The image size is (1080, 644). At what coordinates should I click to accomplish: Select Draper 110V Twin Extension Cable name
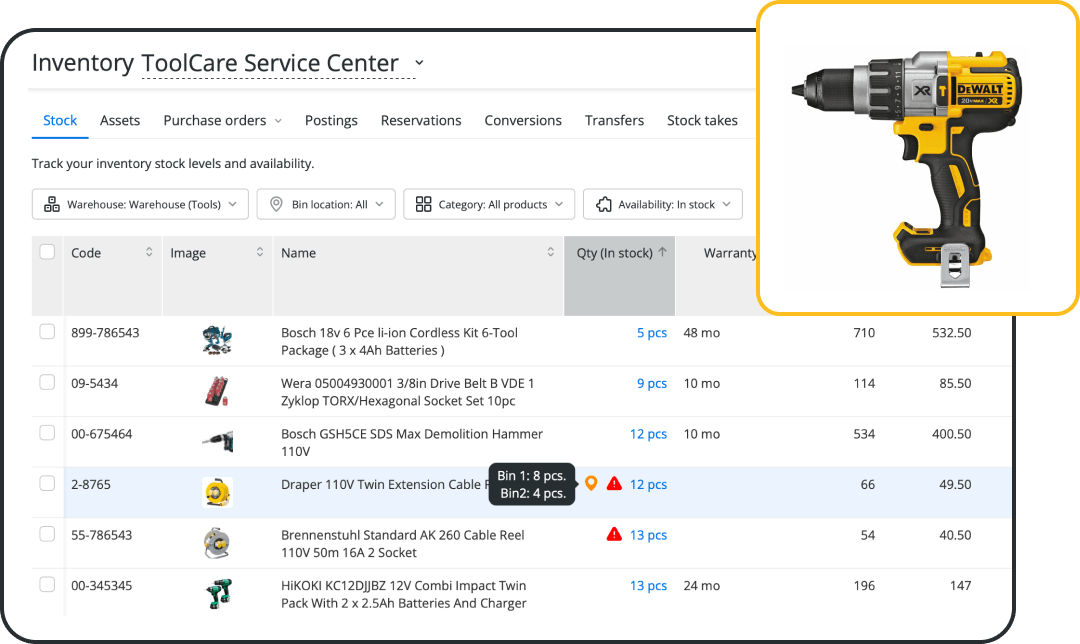coord(384,484)
